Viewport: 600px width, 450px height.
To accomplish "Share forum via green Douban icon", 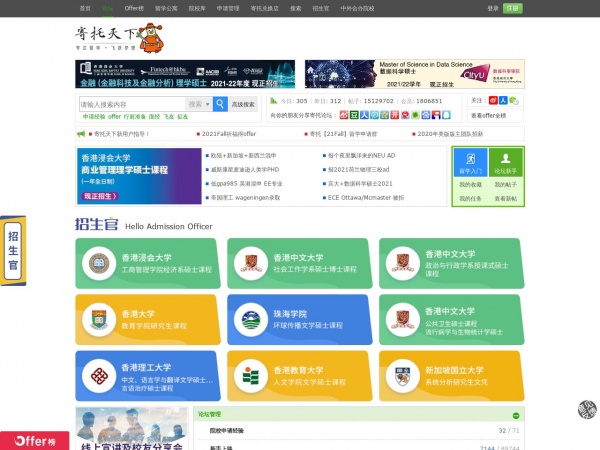I will (354, 115).
